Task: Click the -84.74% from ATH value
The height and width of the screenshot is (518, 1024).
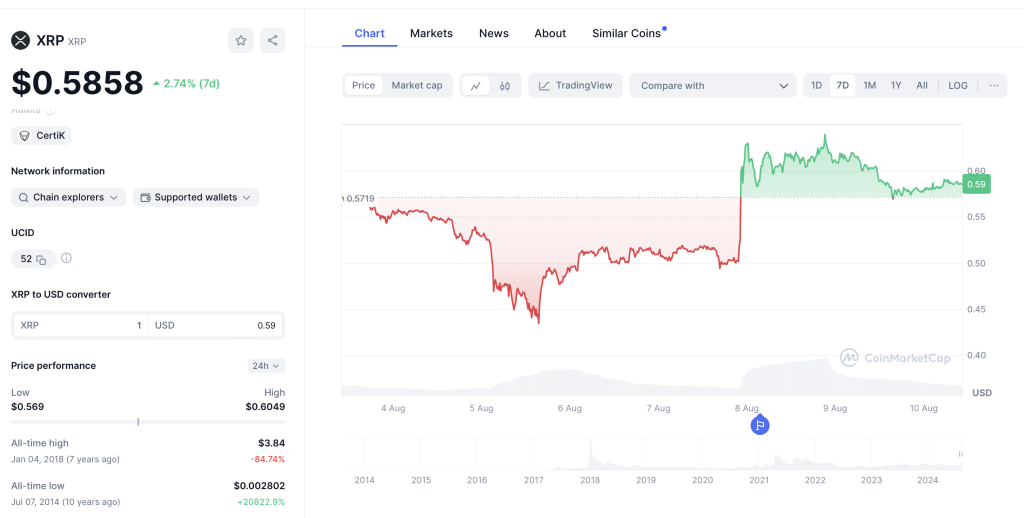Action: (x=268, y=459)
